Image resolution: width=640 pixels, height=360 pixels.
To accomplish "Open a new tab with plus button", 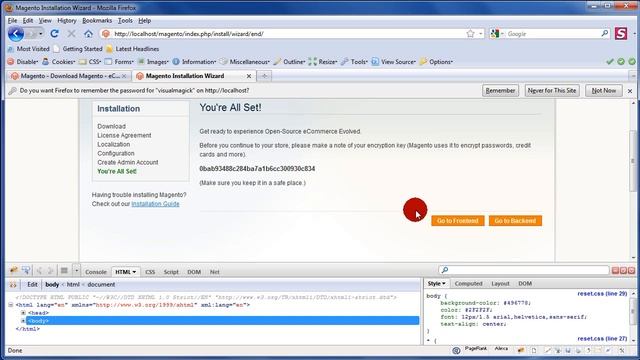I will pyautogui.click(x=264, y=76).
